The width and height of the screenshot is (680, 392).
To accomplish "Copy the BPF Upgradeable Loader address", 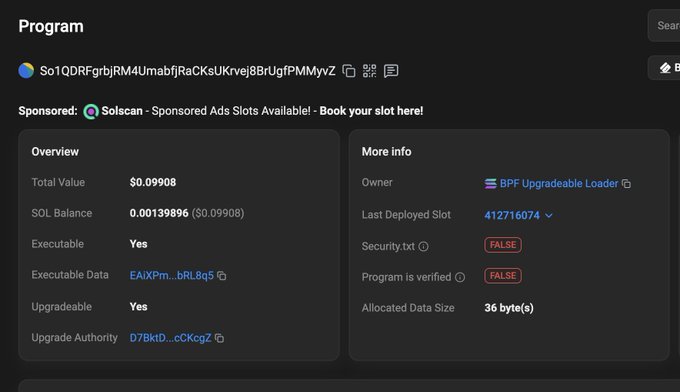I will [x=626, y=184].
